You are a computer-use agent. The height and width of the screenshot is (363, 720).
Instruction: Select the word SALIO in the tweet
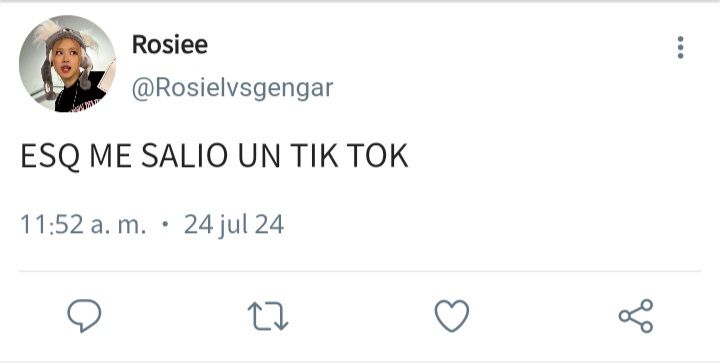(x=185, y=156)
